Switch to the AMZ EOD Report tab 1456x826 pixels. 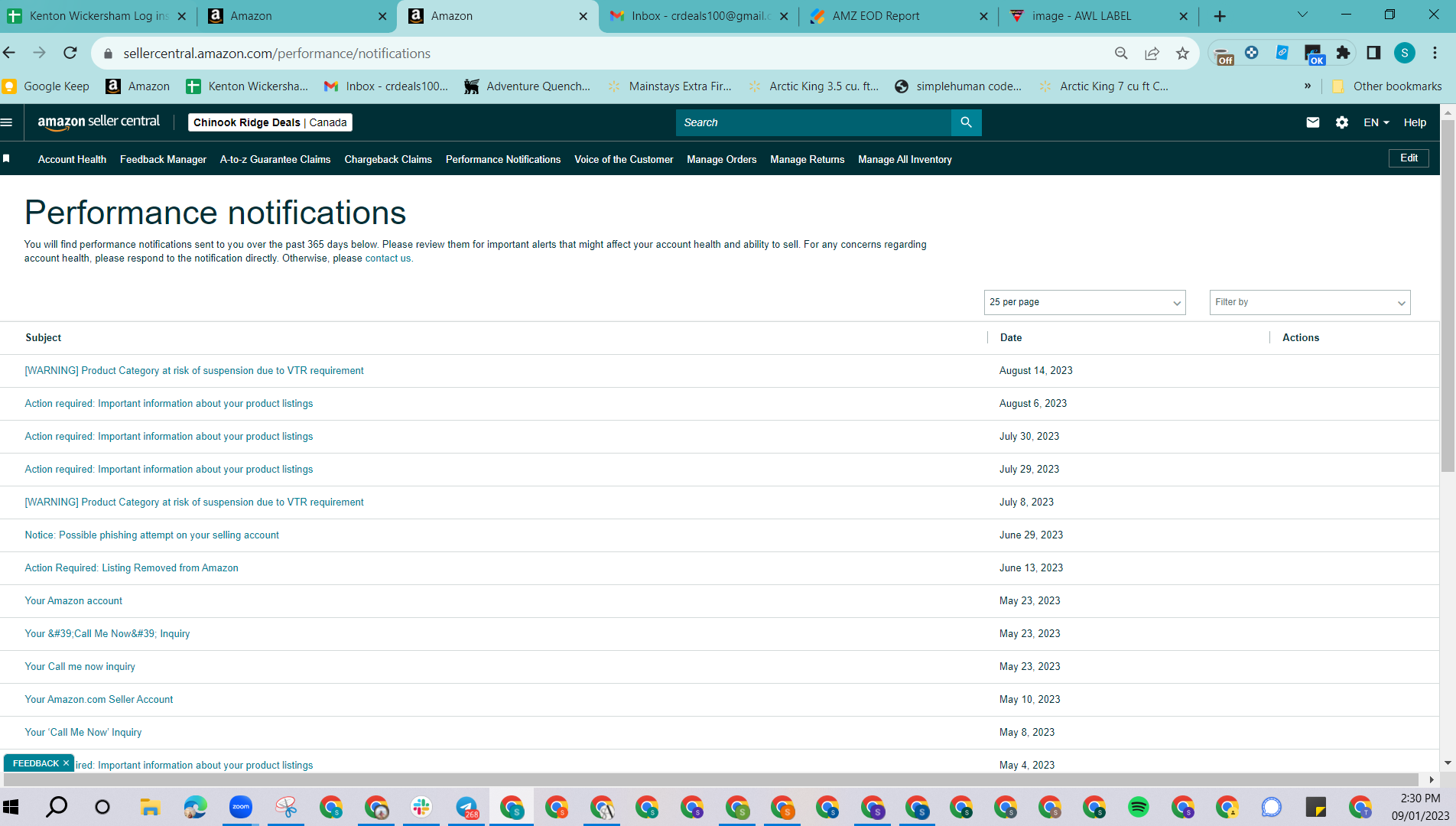[899, 16]
